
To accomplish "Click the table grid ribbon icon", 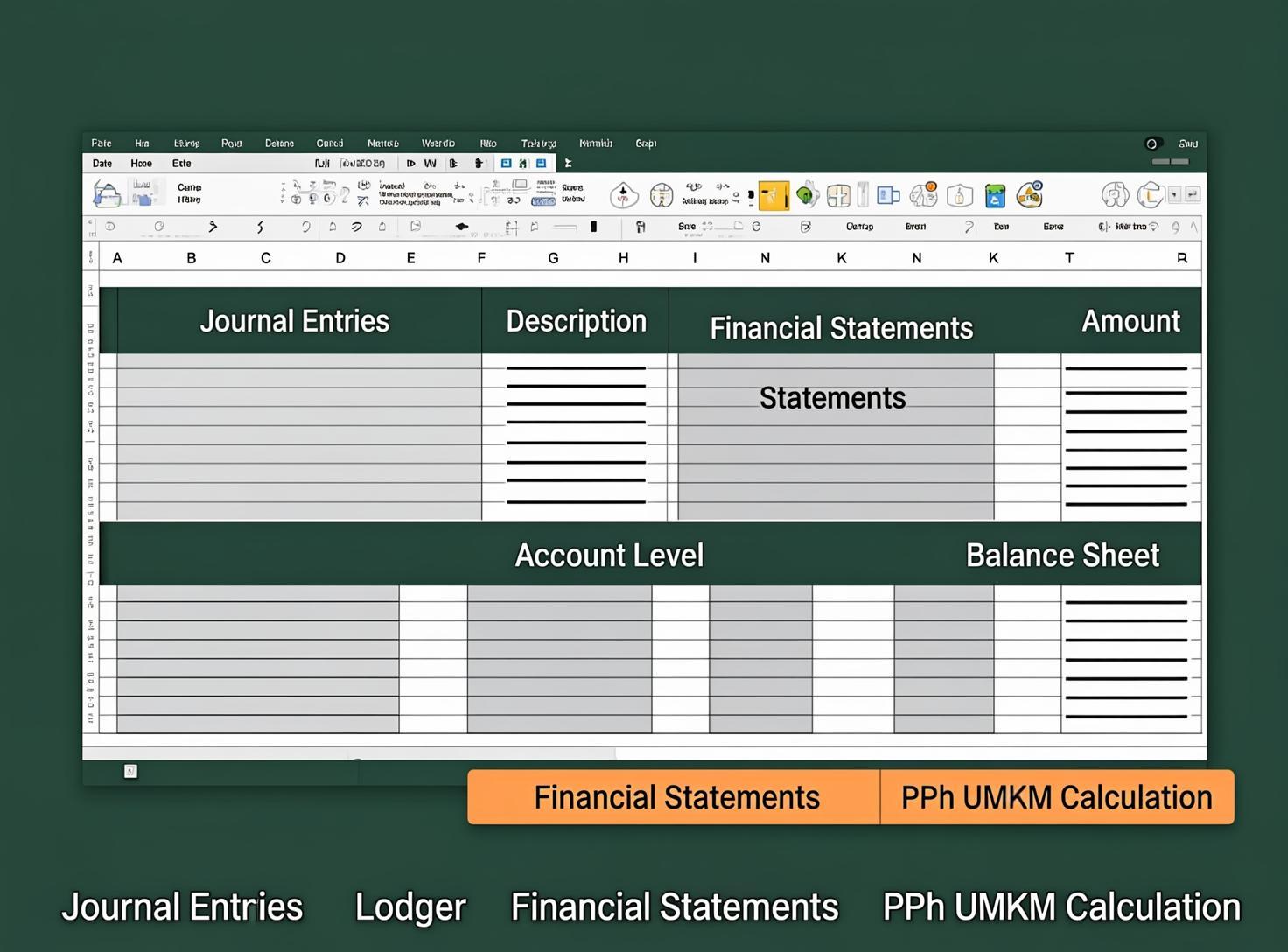I will point(838,195).
